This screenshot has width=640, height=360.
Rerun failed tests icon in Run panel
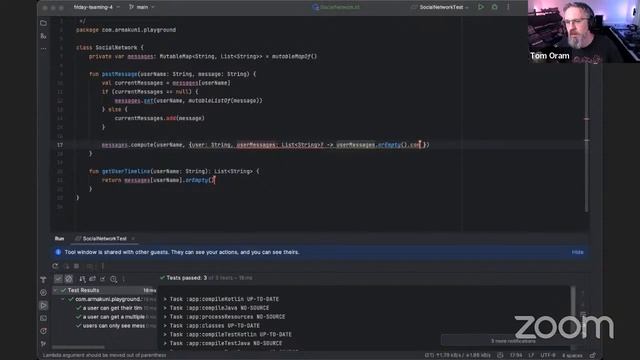click(67, 266)
